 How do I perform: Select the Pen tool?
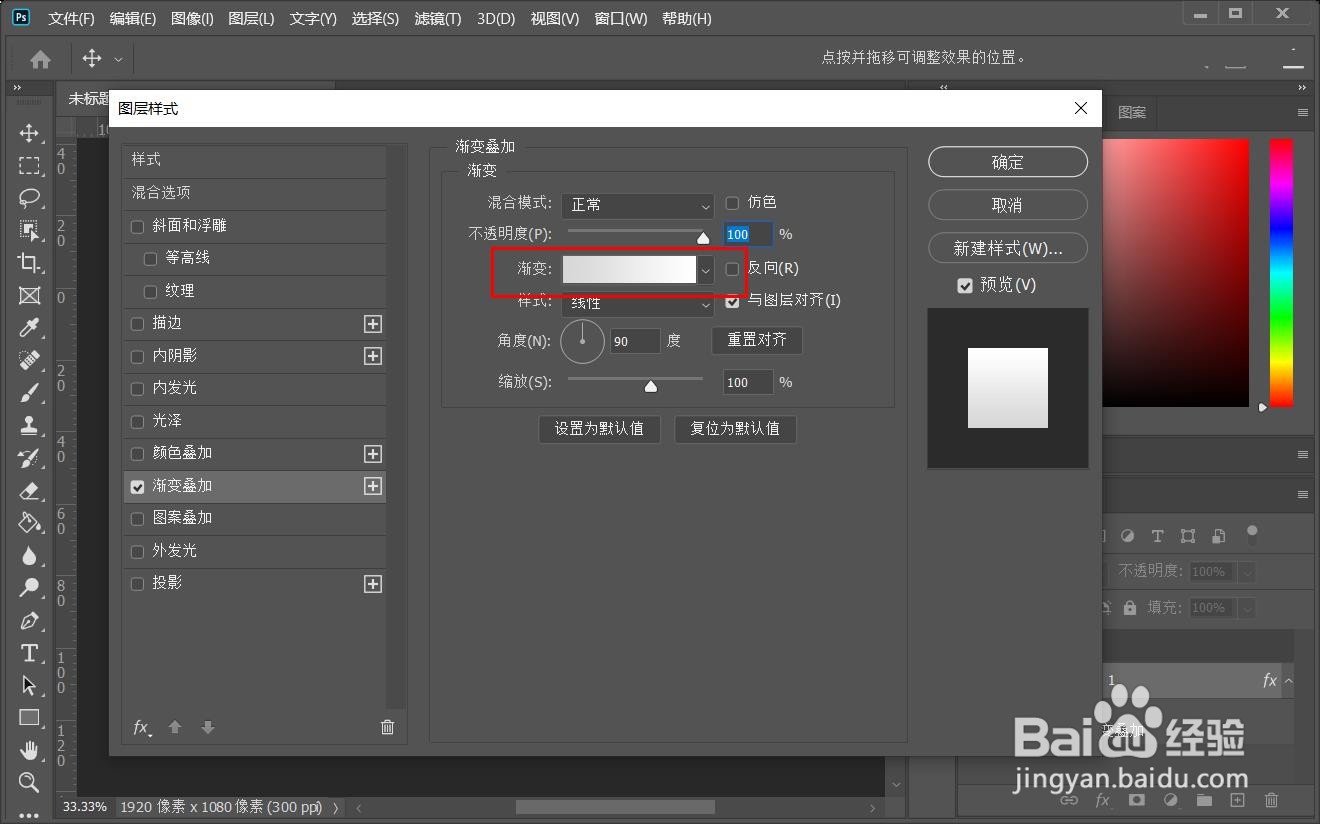click(29, 621)
